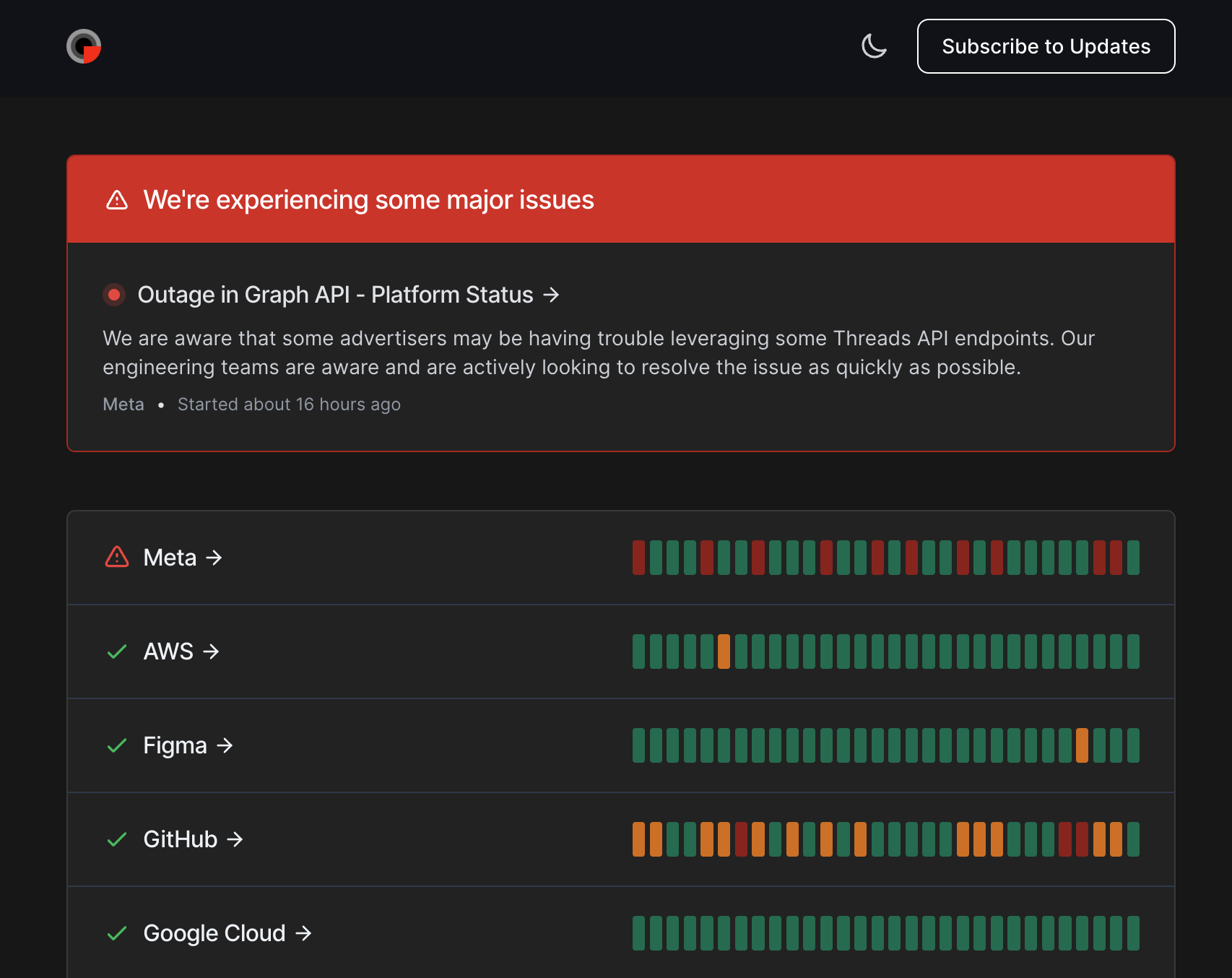Image resolution: width=1232 pixels, height=978 pixels.
Task: Click the checkmark icon next to Figma
Action: [116, 745]
